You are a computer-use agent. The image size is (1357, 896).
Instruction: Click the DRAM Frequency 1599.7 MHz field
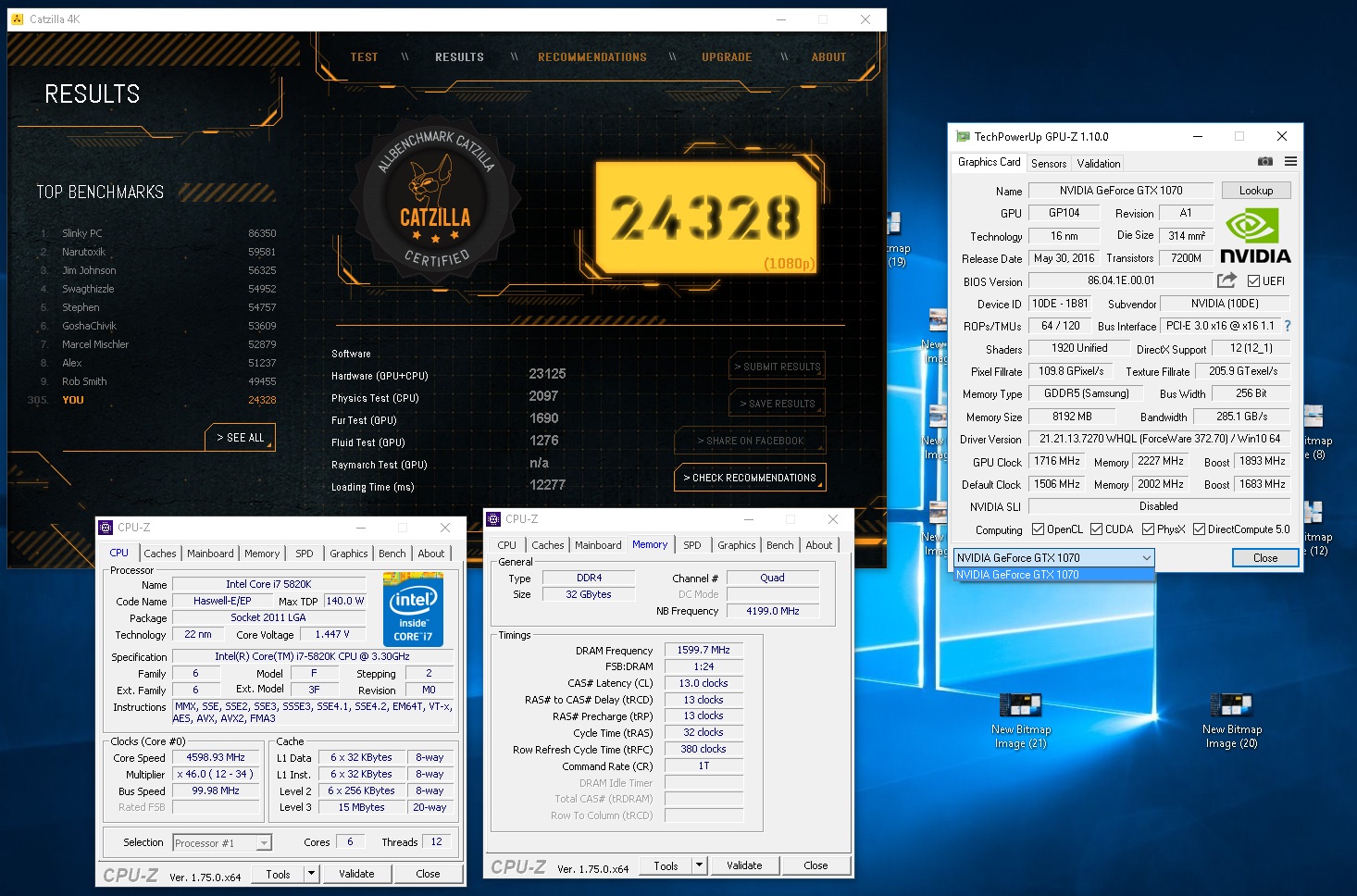point(703,651)
